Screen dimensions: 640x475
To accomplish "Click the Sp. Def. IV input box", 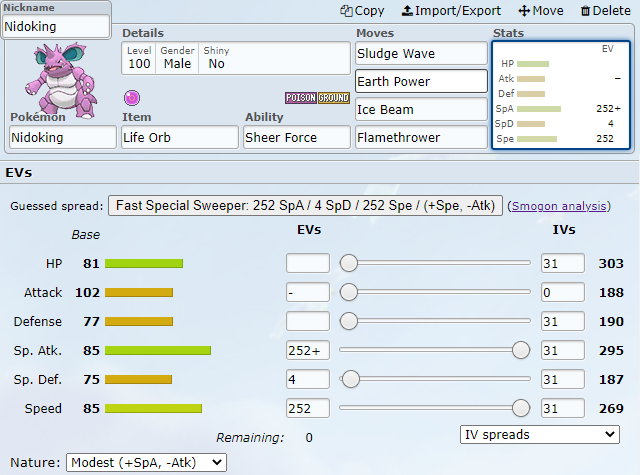I will [x=563, y=379].
